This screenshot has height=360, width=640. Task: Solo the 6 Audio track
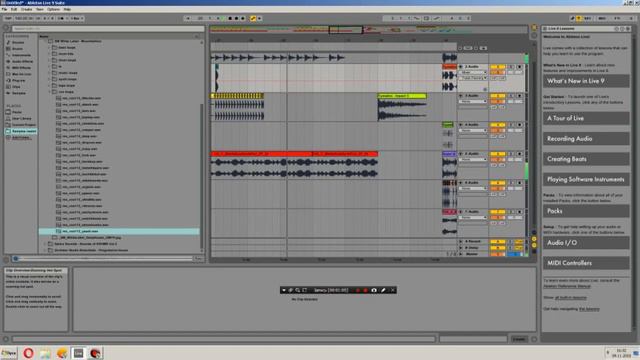511,183
